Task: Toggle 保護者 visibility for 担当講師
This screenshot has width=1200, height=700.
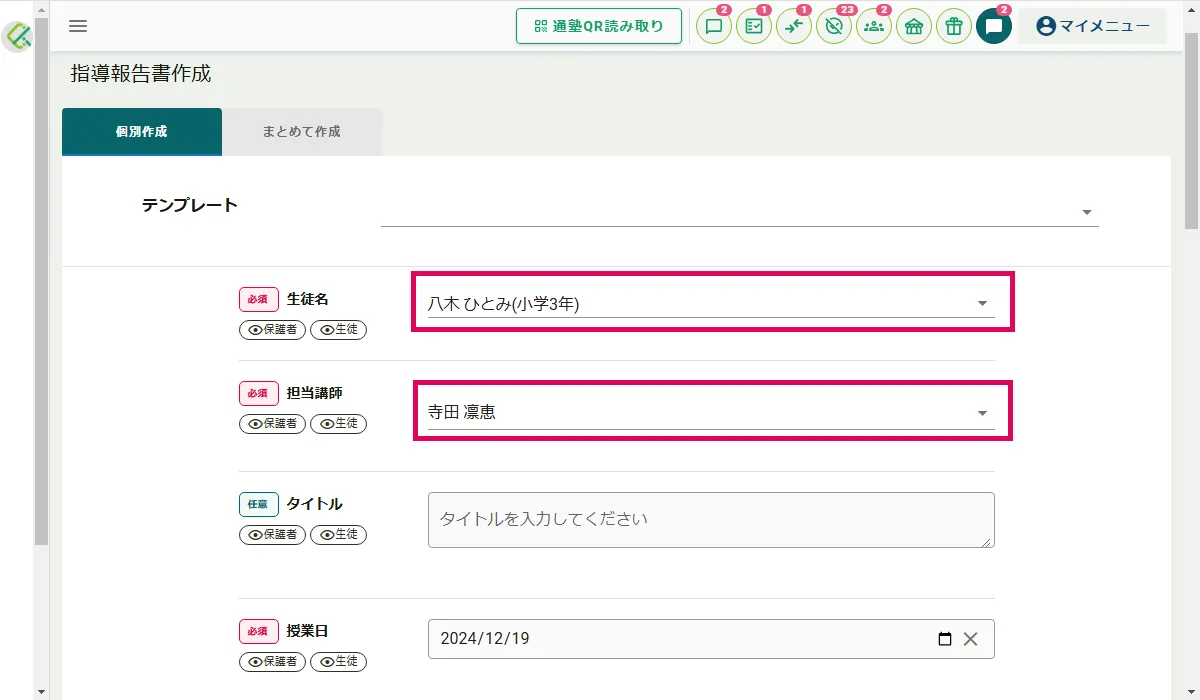Action: point(273,423)
